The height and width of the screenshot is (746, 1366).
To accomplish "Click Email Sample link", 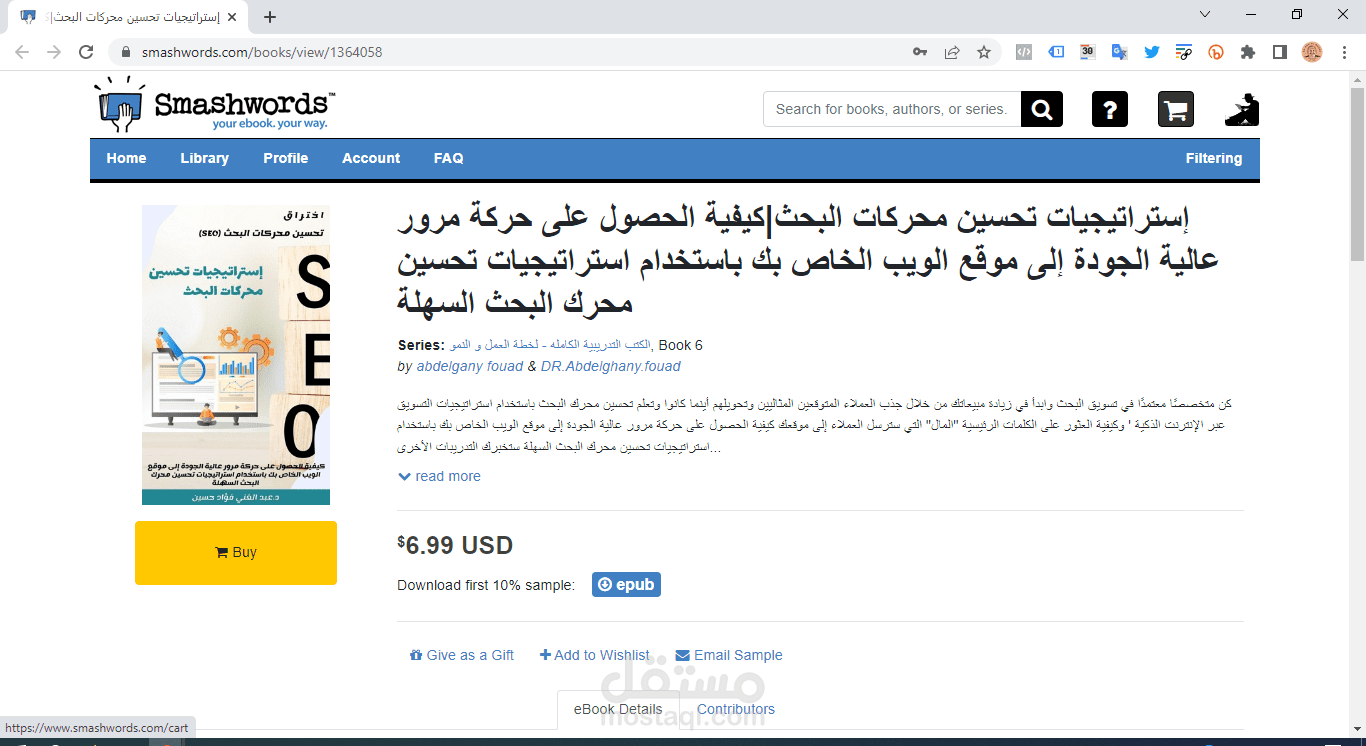I will pyautogui.click(x=729, y=655).
